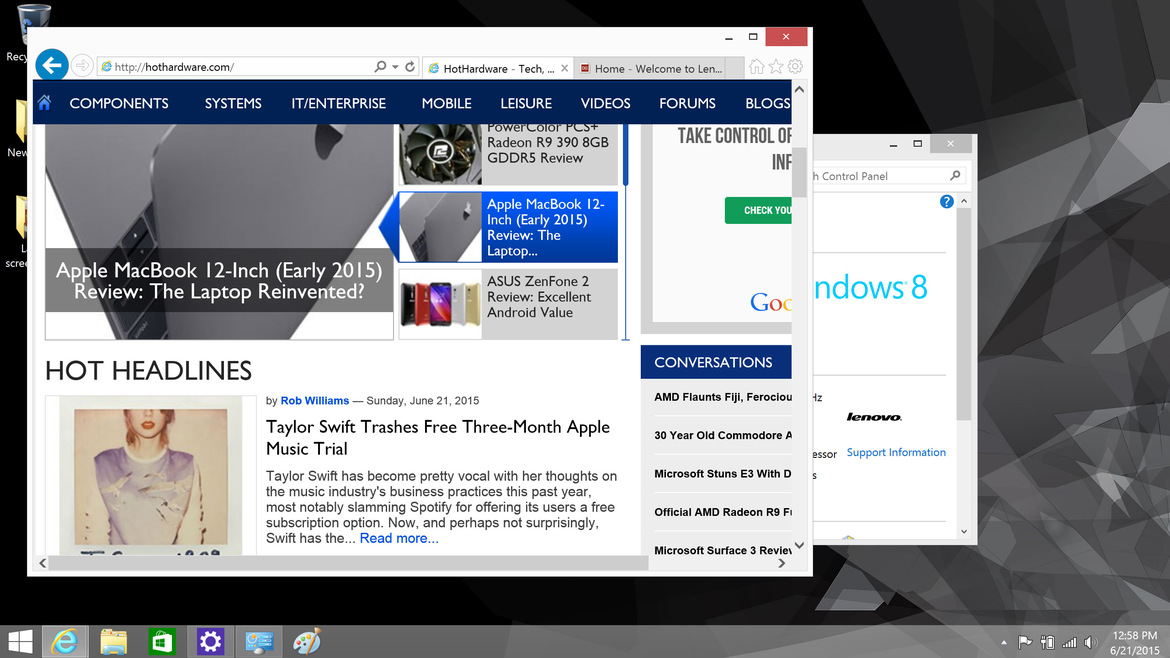Open File Explorer from the taskbar

click(113, 642)
